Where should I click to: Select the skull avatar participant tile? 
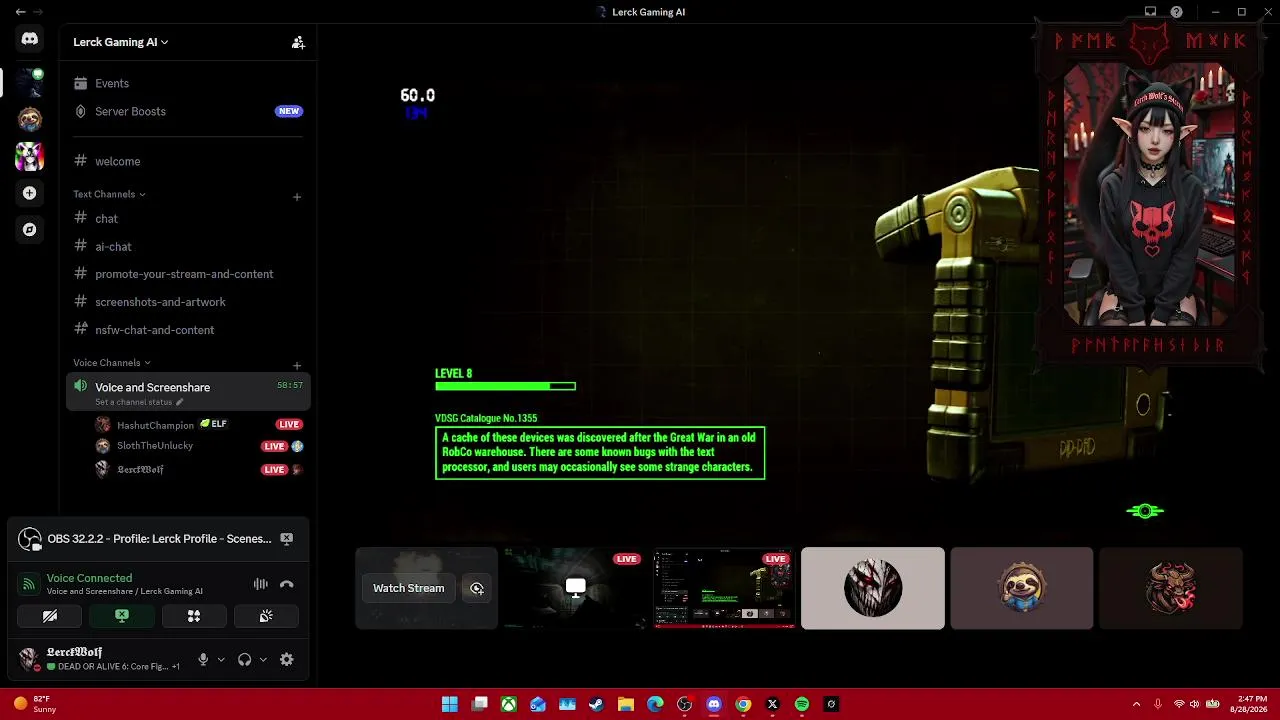point(873,588)
